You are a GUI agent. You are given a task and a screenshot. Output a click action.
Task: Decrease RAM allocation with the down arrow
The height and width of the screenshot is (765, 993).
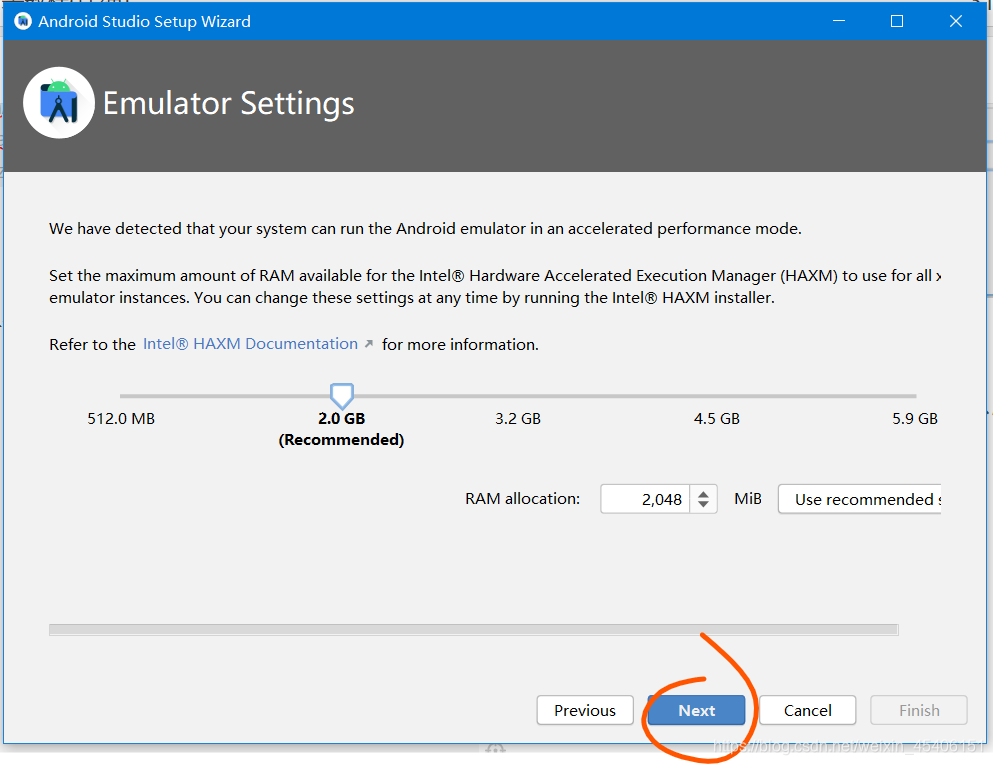point(704,505)
